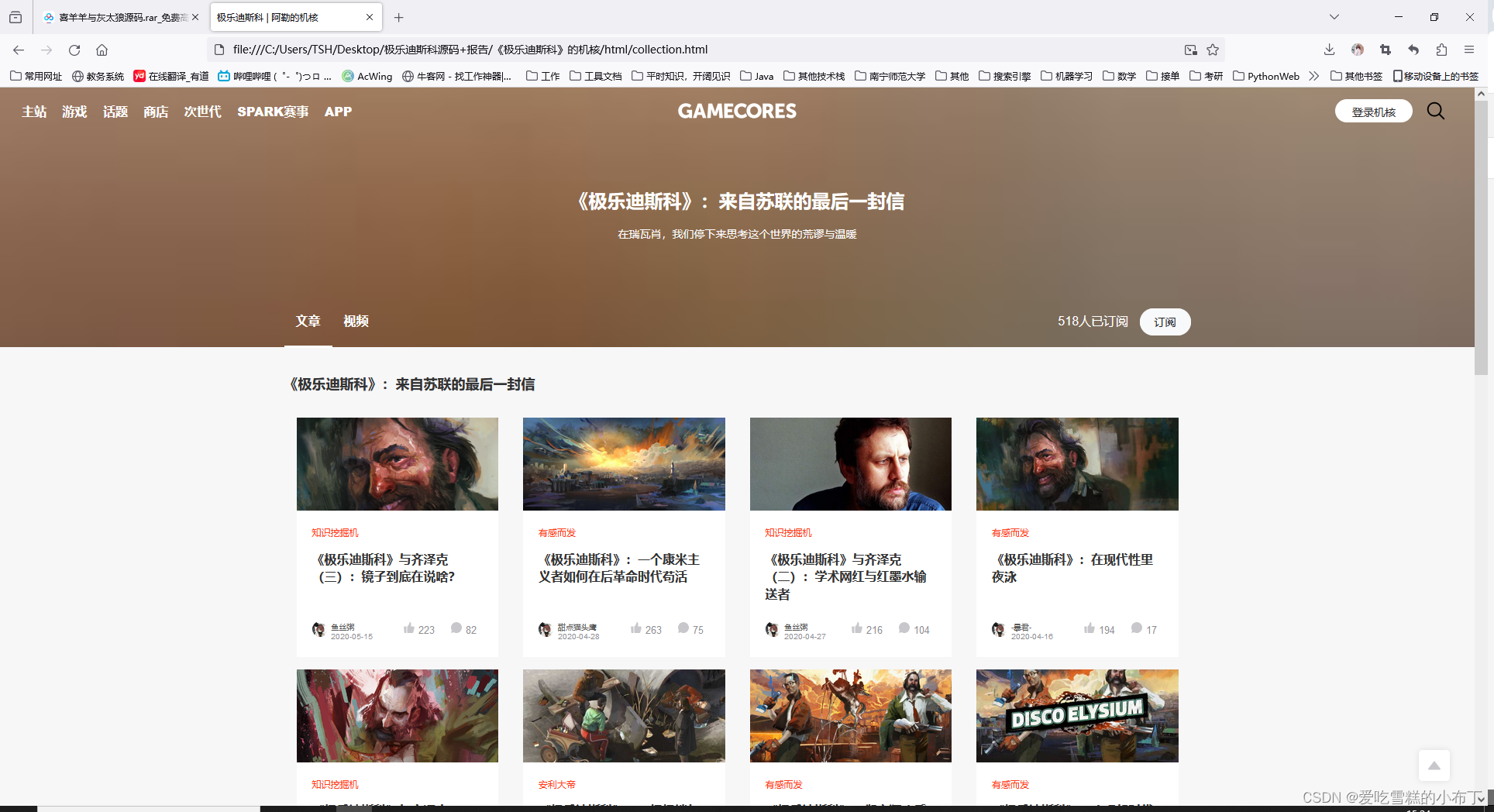The image size is (1494, 812).
Task: Open the extensions puzzle icon
Action: pyautogui.click(x=1441, y=50)
